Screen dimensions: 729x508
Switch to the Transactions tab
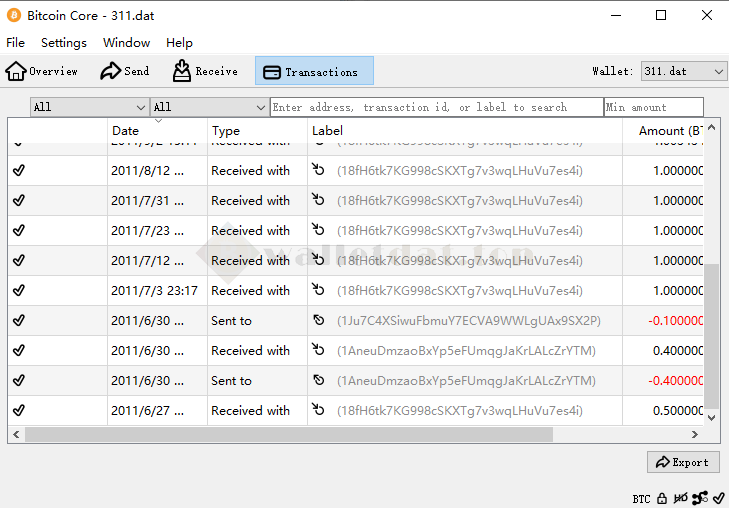[x=314, y=71]
